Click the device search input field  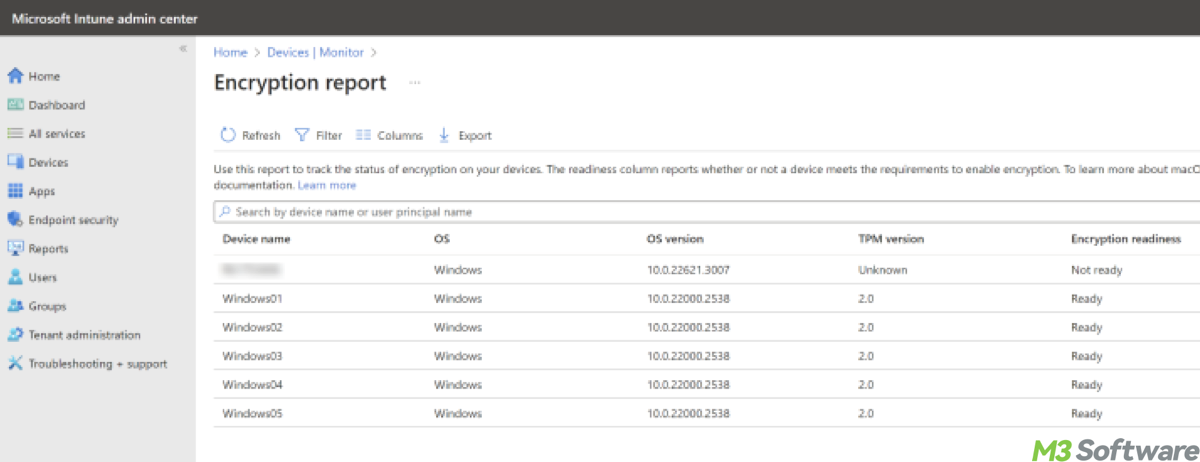707,212
